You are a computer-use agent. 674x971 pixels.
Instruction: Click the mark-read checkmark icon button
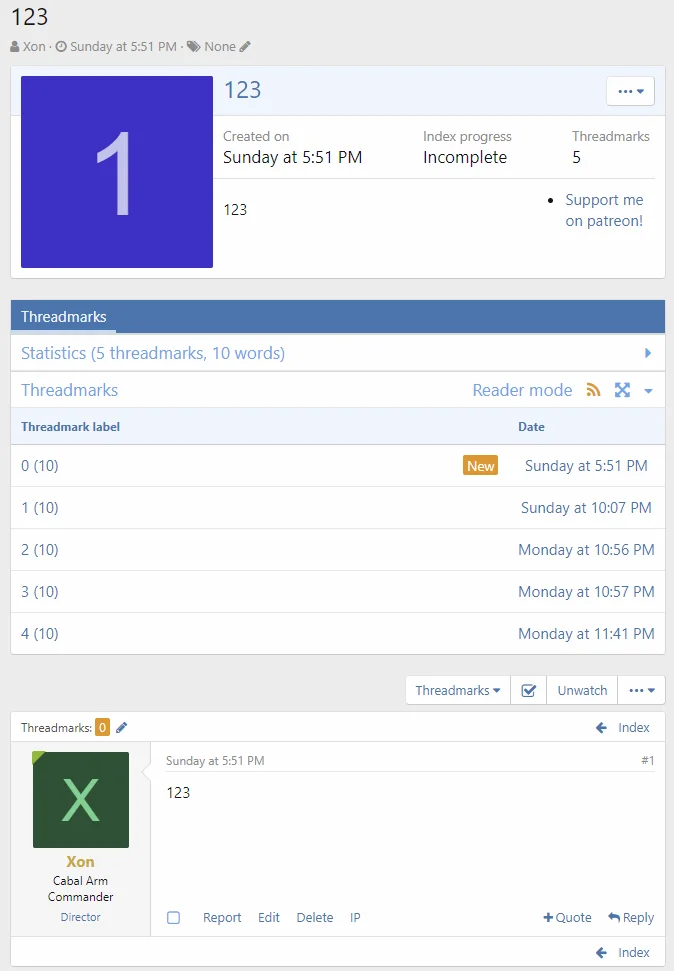click(528, 690)
